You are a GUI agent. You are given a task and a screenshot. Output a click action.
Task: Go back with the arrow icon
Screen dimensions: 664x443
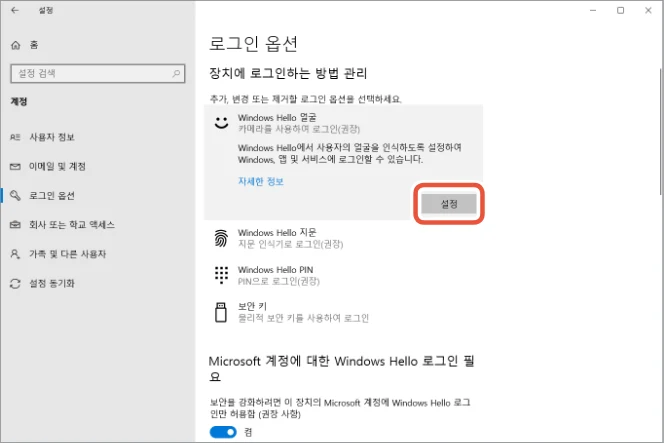[15, 10]
